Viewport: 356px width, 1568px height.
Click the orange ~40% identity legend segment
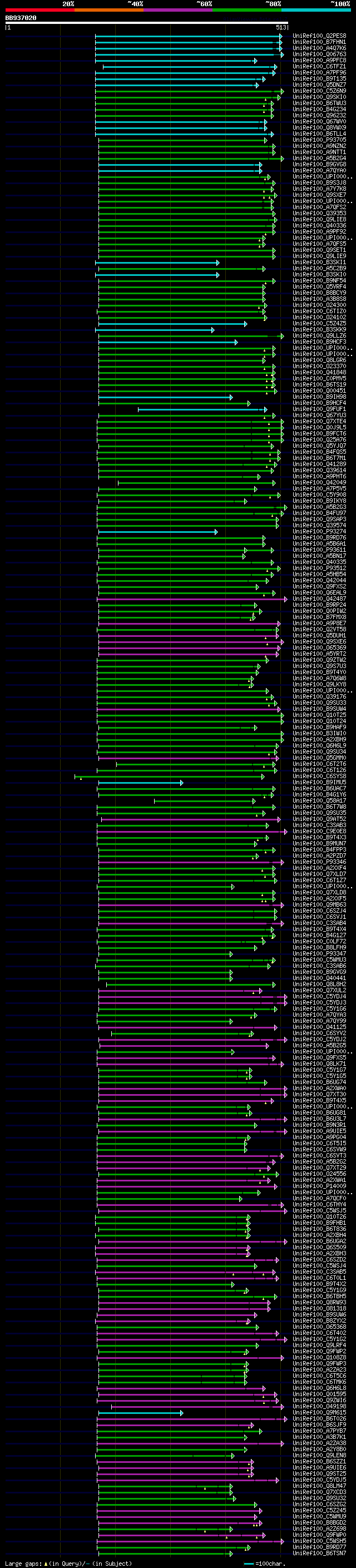pyautogui.click(x=109, y=11)
